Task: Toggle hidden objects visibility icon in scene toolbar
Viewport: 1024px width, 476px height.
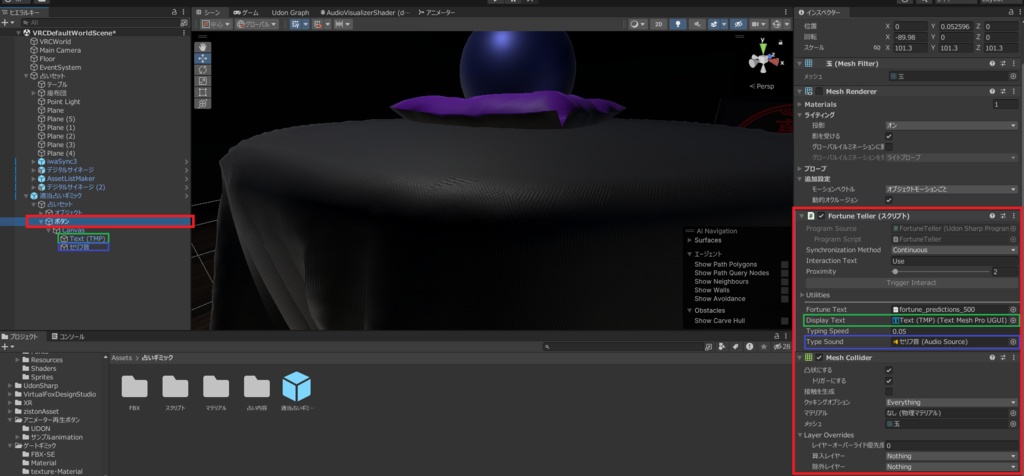Action: [739, 24]
